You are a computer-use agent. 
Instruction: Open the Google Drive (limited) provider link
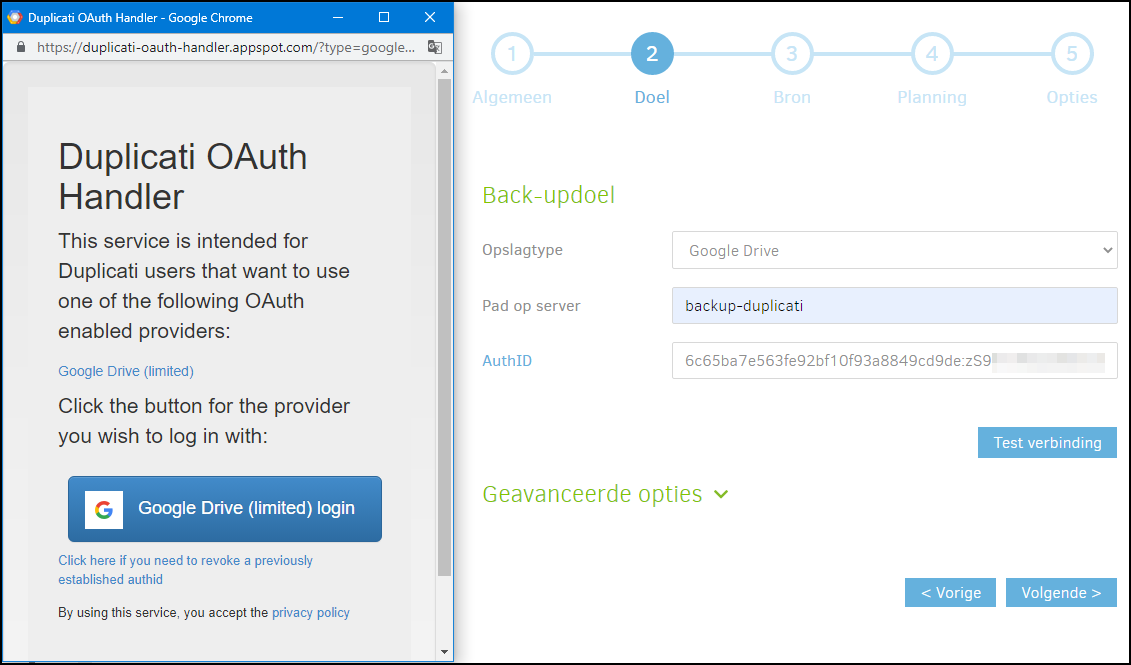(x=126, y=371)
